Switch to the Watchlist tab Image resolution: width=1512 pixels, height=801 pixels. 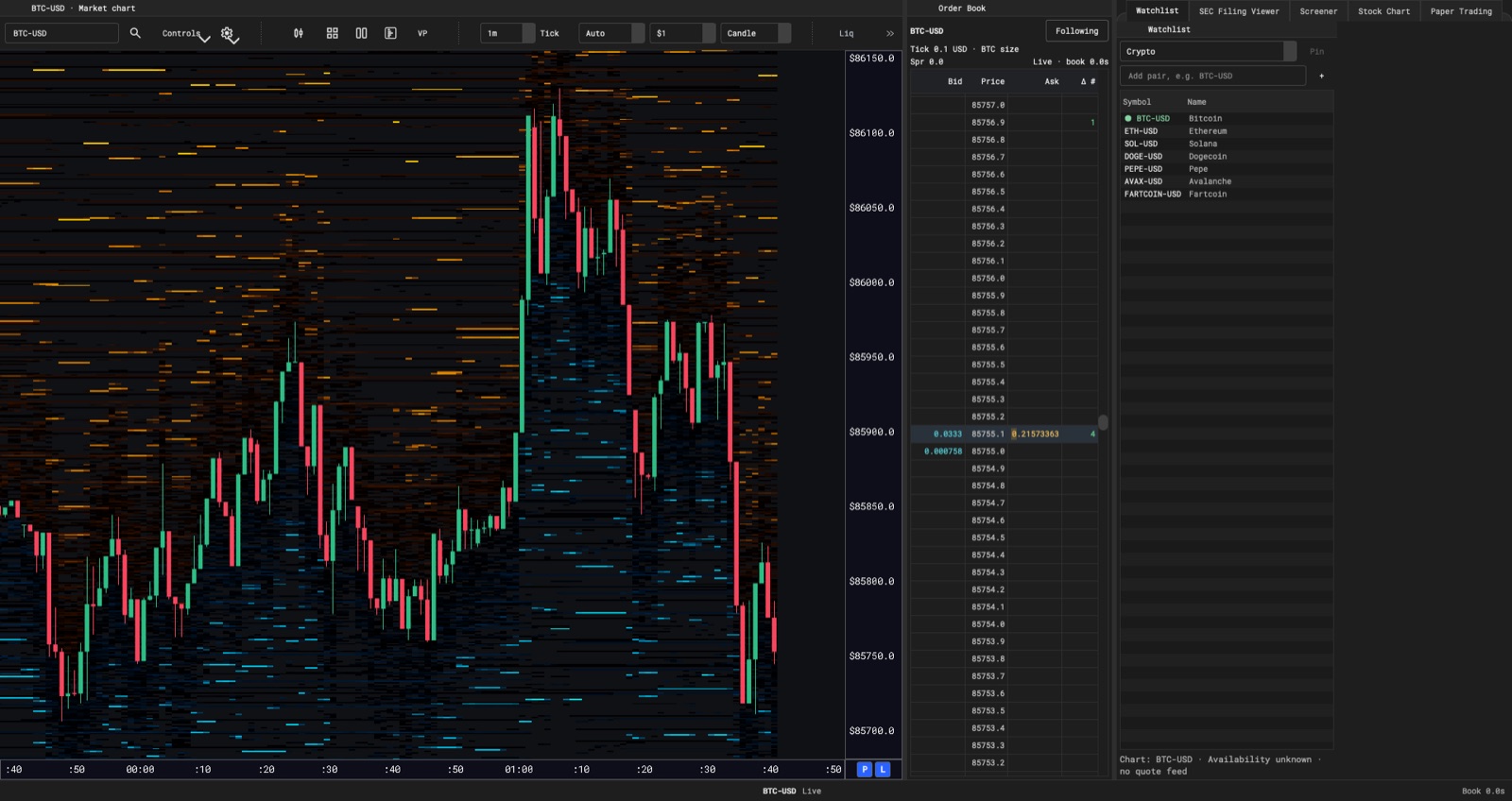pyautogui.click(x=1157, y=10)
